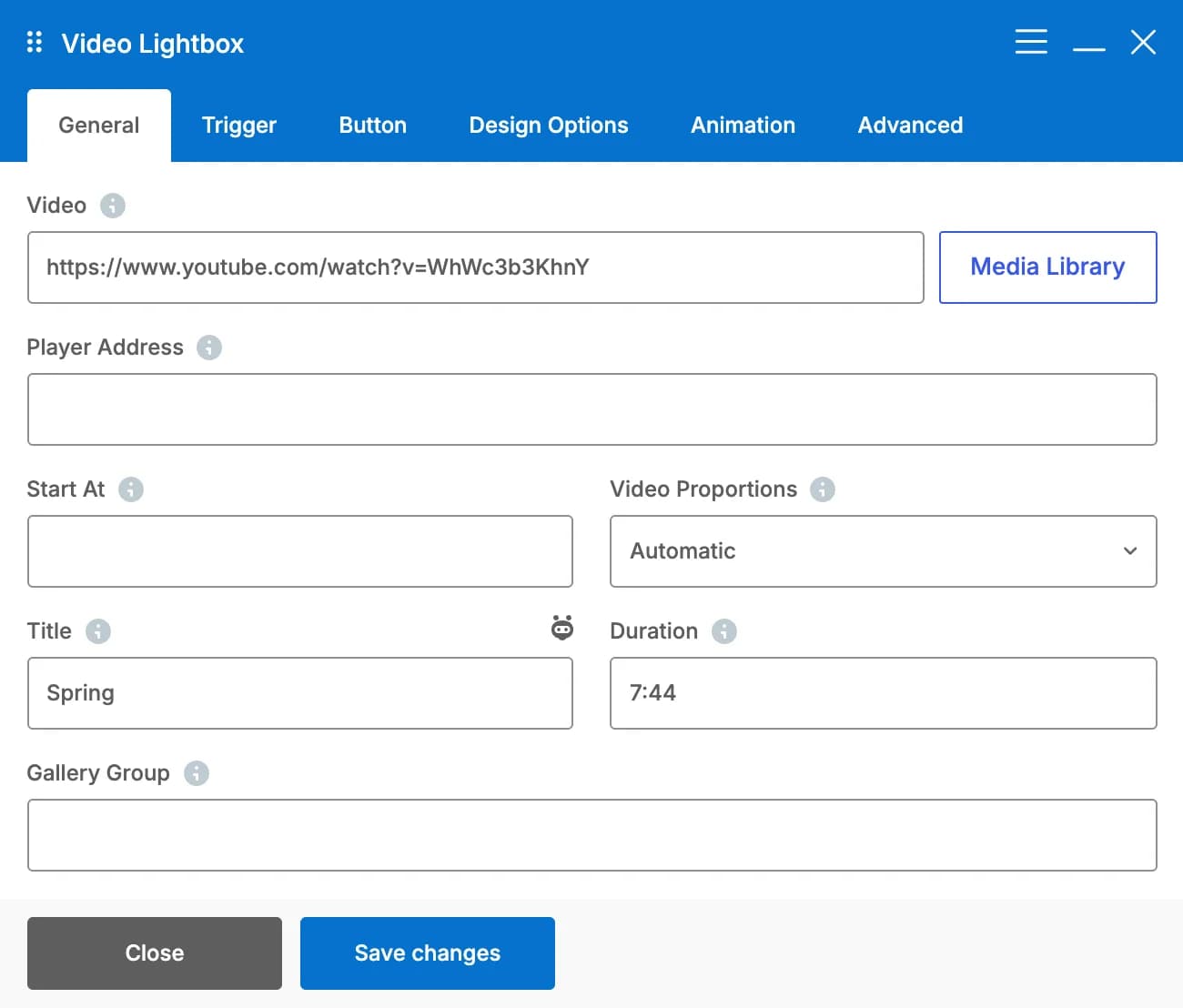The height and width of the screenshot is (1008, 1183).
Task: Click the Video Lightbox title text
Action: pyautogui.click(x=153, y=44)
